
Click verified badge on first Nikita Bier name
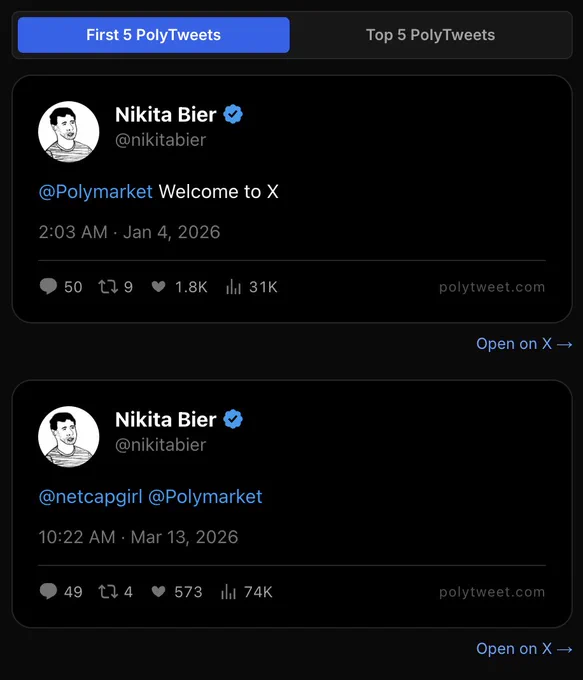(x=233, y=114)
